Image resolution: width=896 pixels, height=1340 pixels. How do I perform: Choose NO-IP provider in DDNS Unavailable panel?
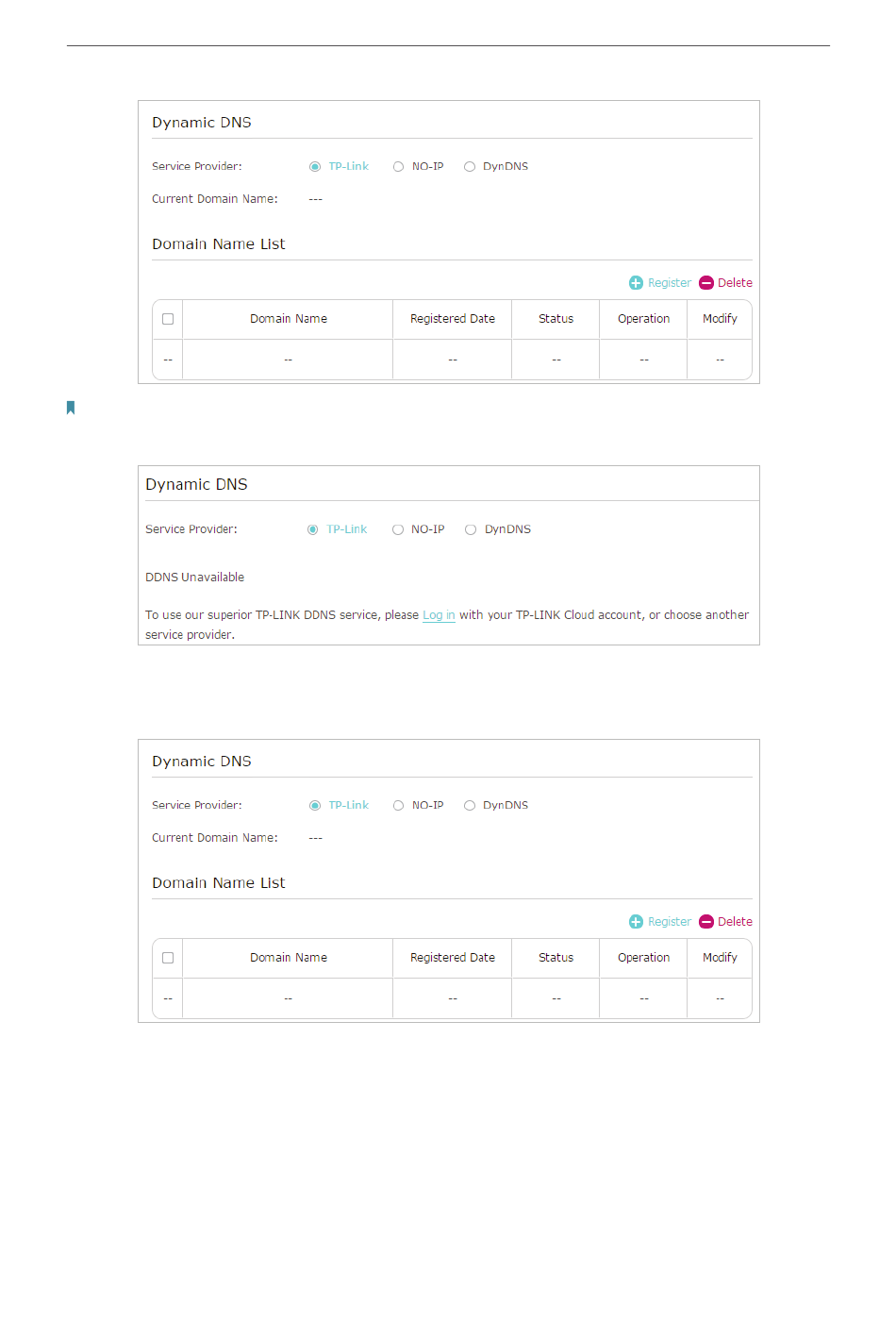(398, 530)
